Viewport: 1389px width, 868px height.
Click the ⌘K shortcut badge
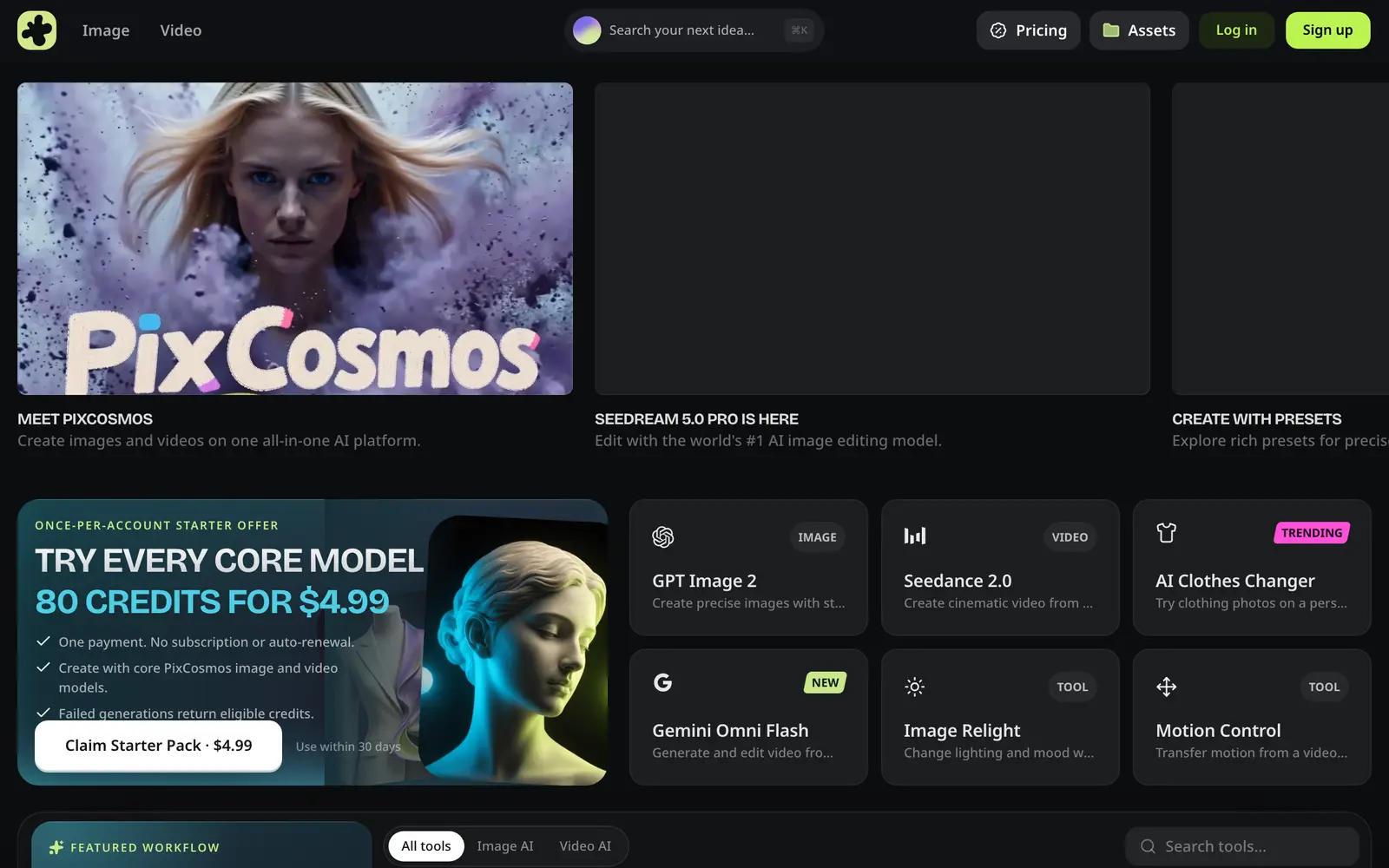click(800, 30)
